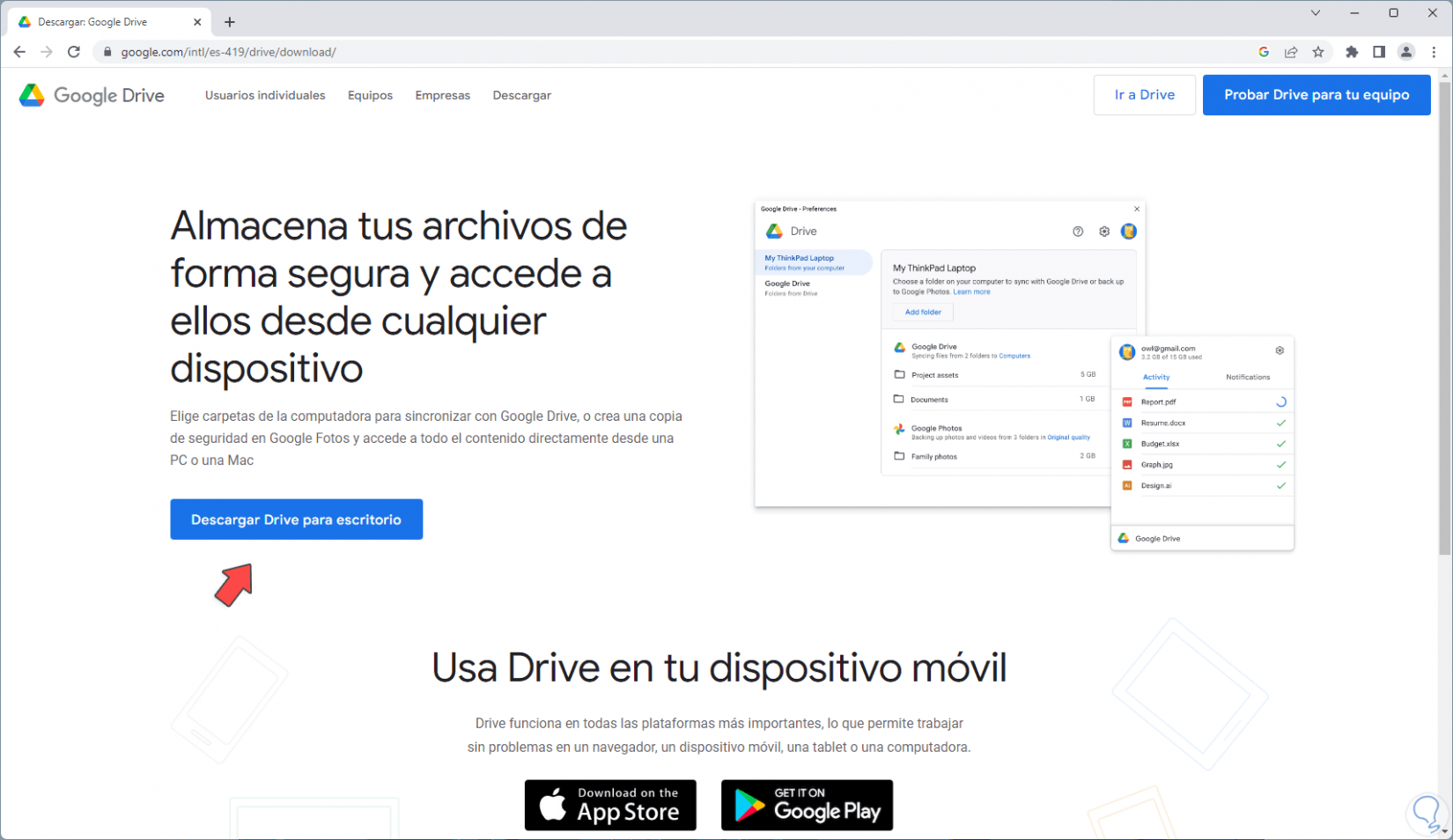This screenshot has height=840, width=1453.
Task: Reload the current page
Action: click(x=74, y=52)
